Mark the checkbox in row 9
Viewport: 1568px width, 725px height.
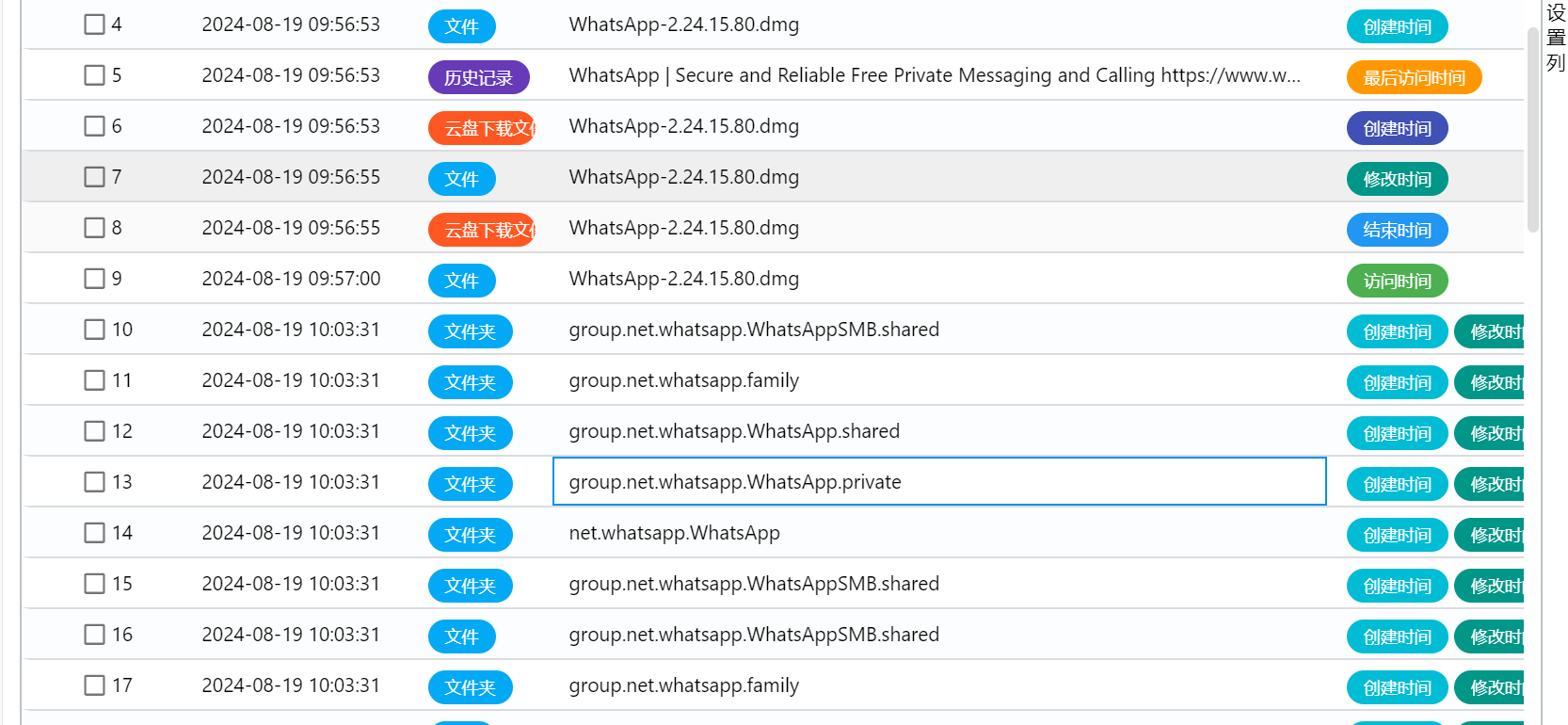coord(94,279)
